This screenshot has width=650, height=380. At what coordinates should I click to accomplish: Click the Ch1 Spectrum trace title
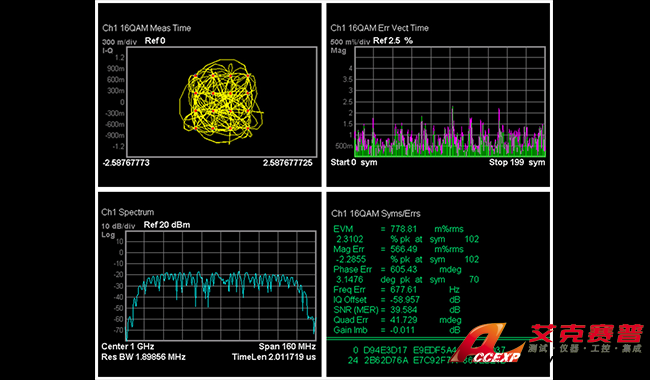click(x=128, y=212)
